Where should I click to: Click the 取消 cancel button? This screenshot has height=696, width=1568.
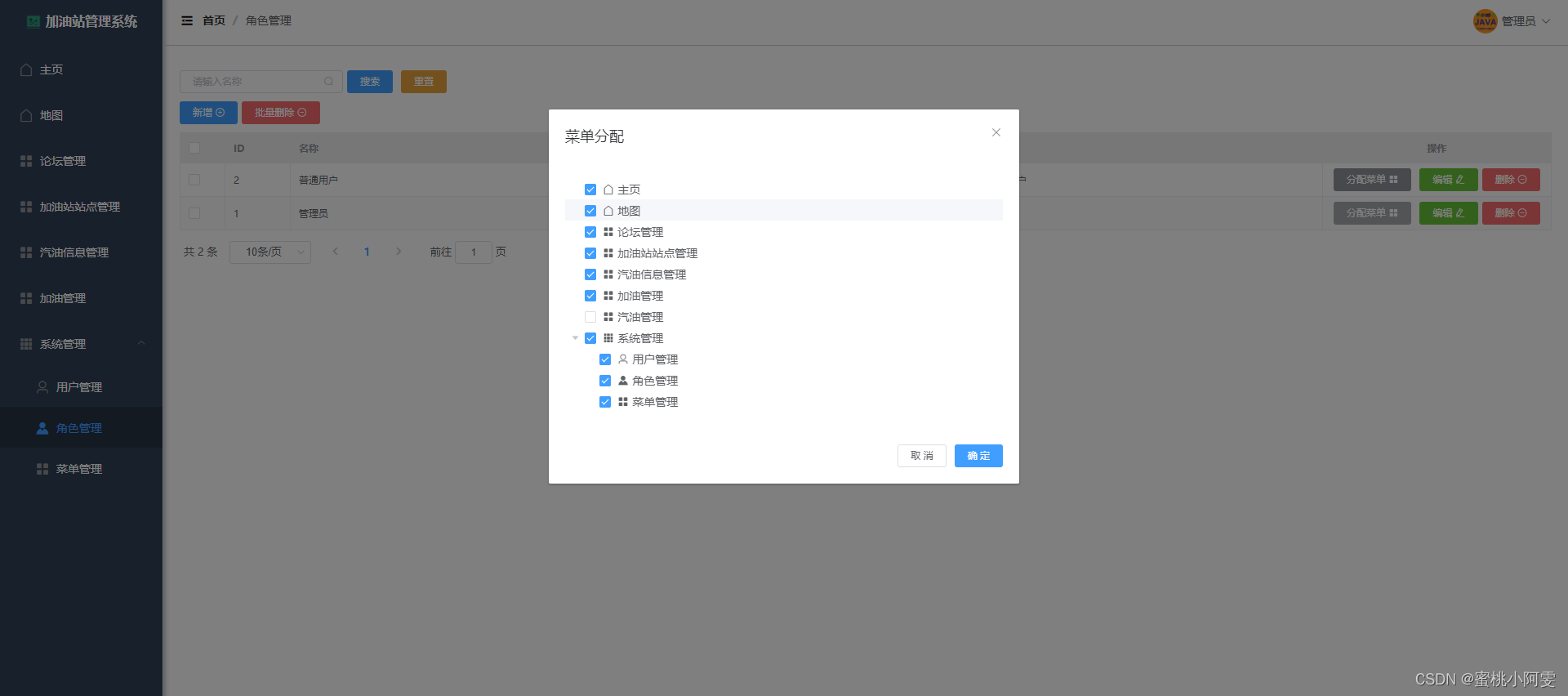click(x=922, y=456)
